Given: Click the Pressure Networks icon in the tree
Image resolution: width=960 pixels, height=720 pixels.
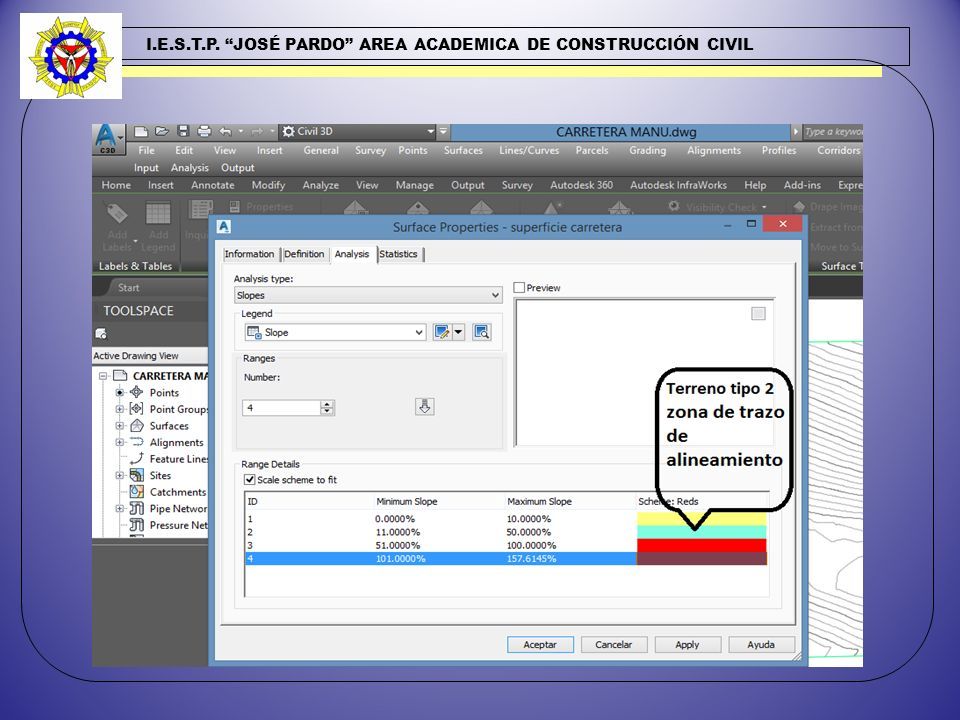Looking at the screenshot, I should click(x=137, y=525).
